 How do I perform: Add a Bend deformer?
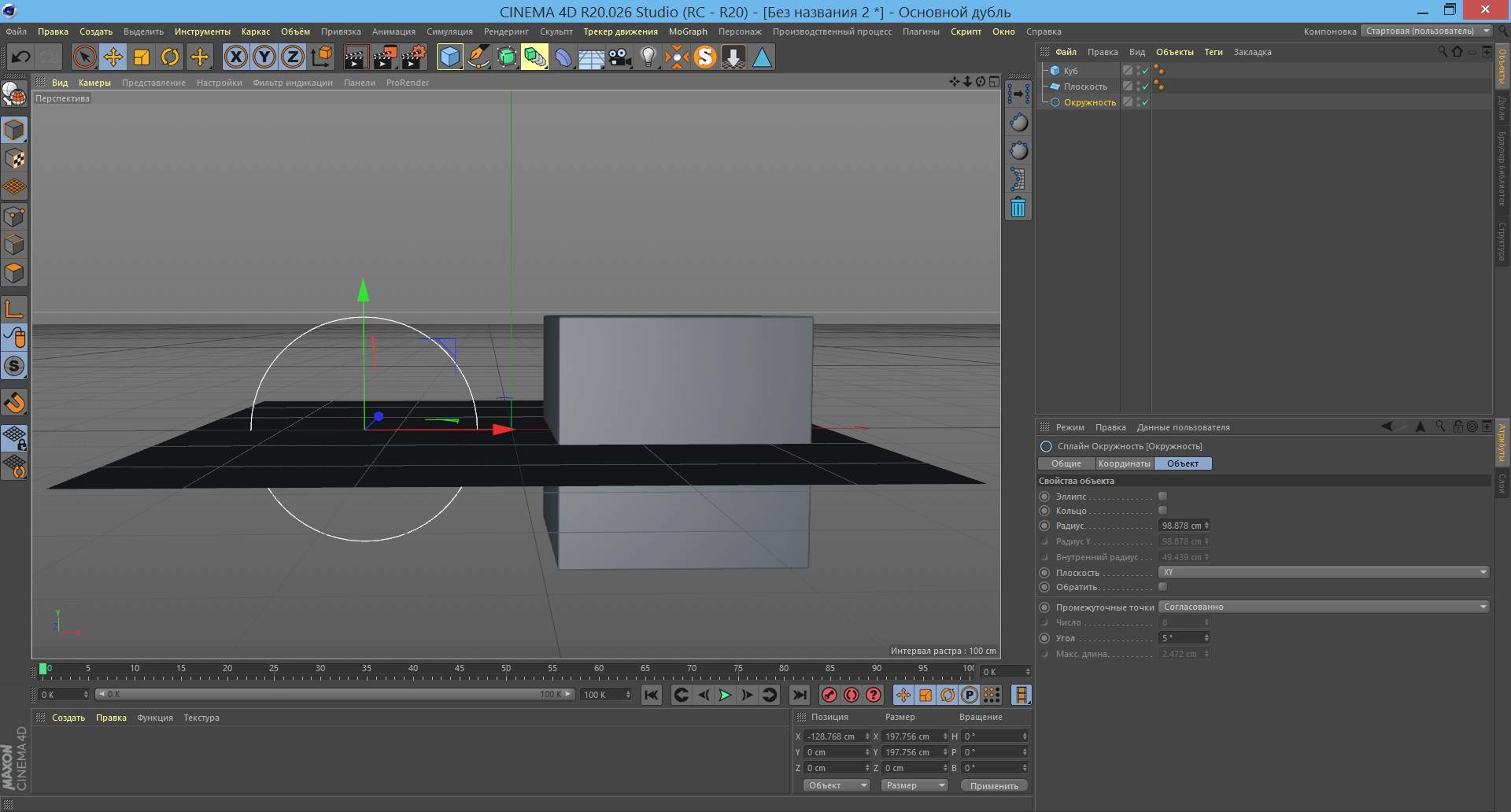[x=563, y=57]
